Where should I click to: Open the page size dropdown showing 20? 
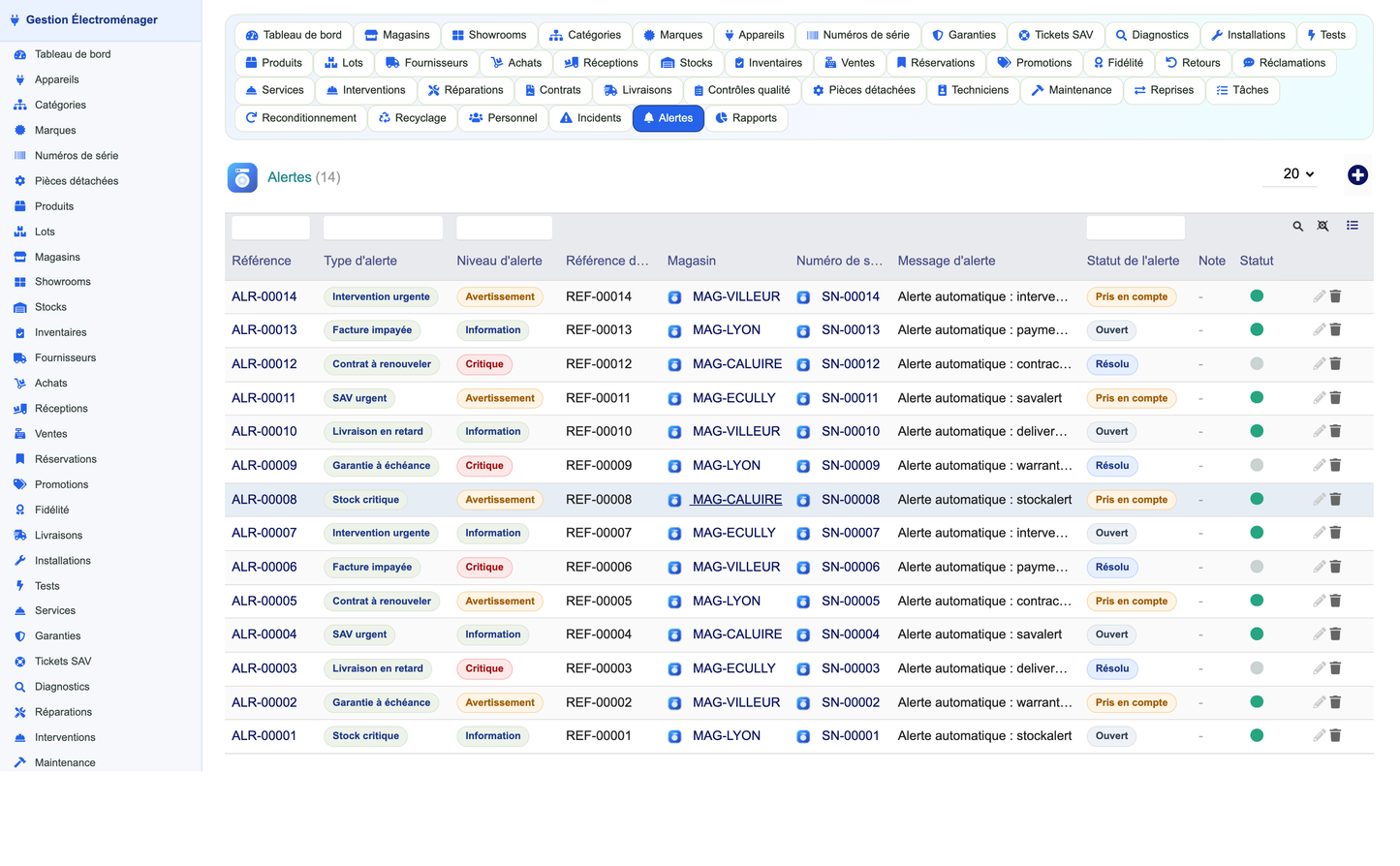click(1298, 174)
